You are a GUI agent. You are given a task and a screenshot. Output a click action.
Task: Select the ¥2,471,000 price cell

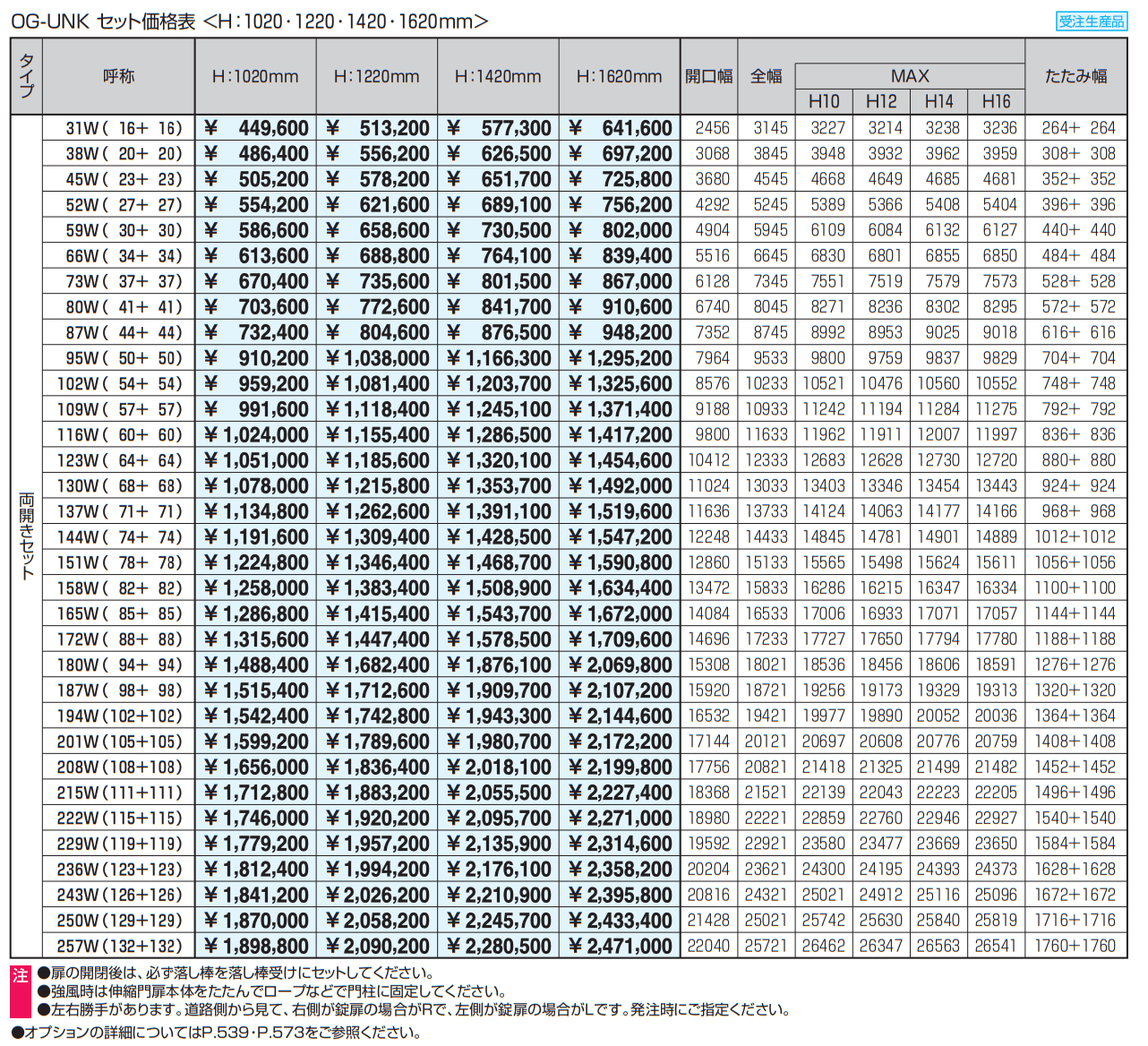[620, 946]
